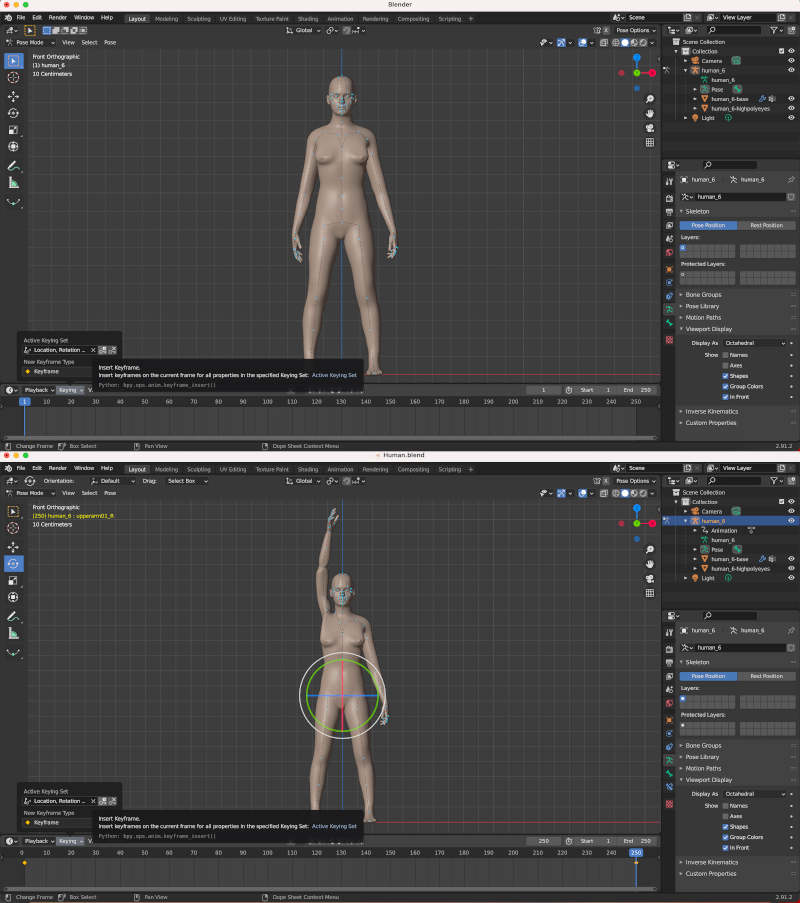Click the Z axis circle of top window gizmo
The width and height of the screenshot is (800, 903).
tap(636, 58)
